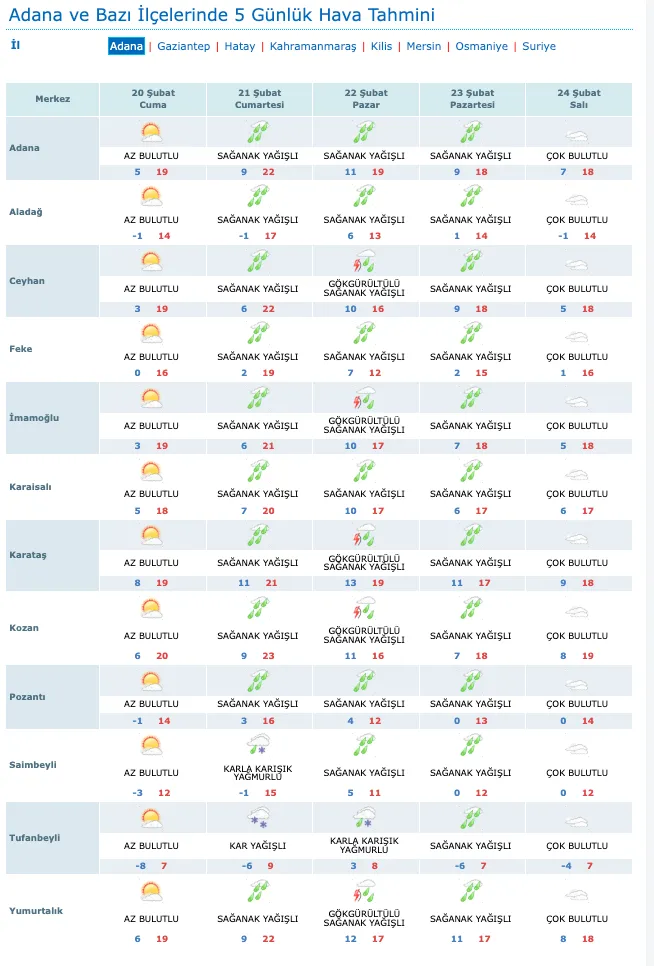Open the Hatay province link

point(240,46)
